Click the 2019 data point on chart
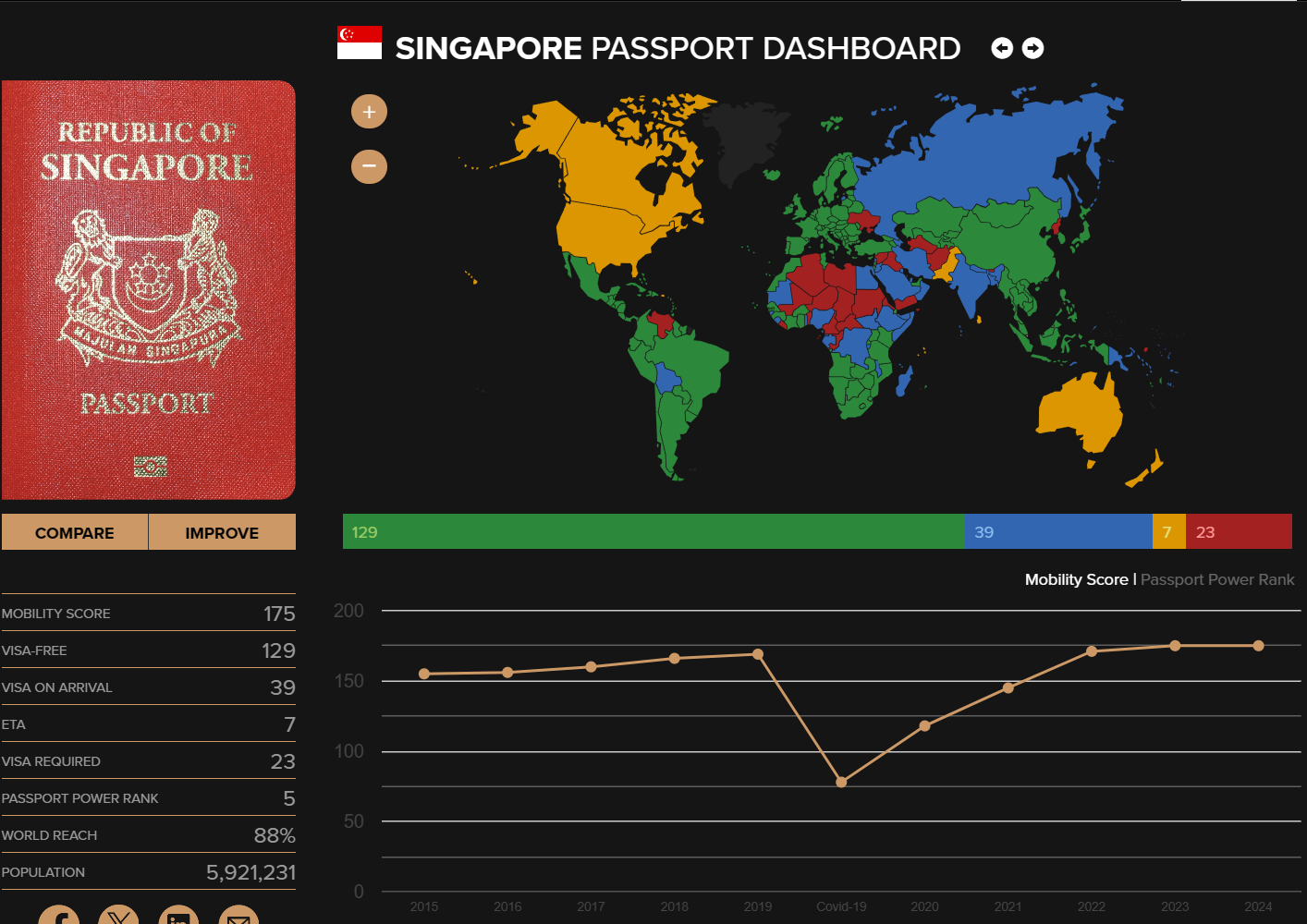 pos(758,654)
